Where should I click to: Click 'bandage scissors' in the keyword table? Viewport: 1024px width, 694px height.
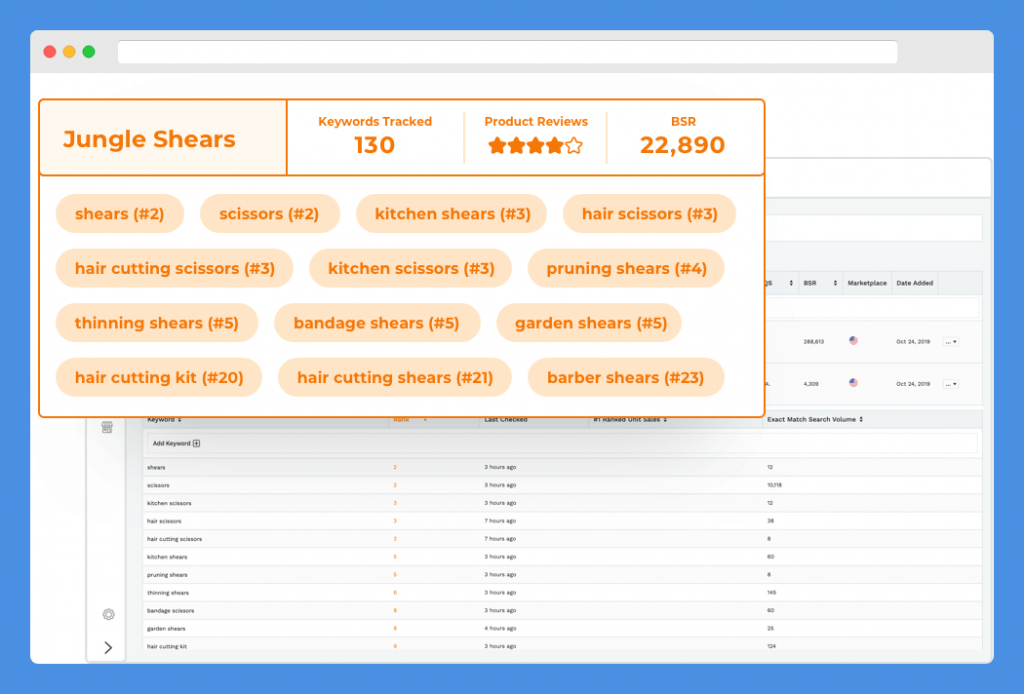pyautogui.click(x=170, y=611)
